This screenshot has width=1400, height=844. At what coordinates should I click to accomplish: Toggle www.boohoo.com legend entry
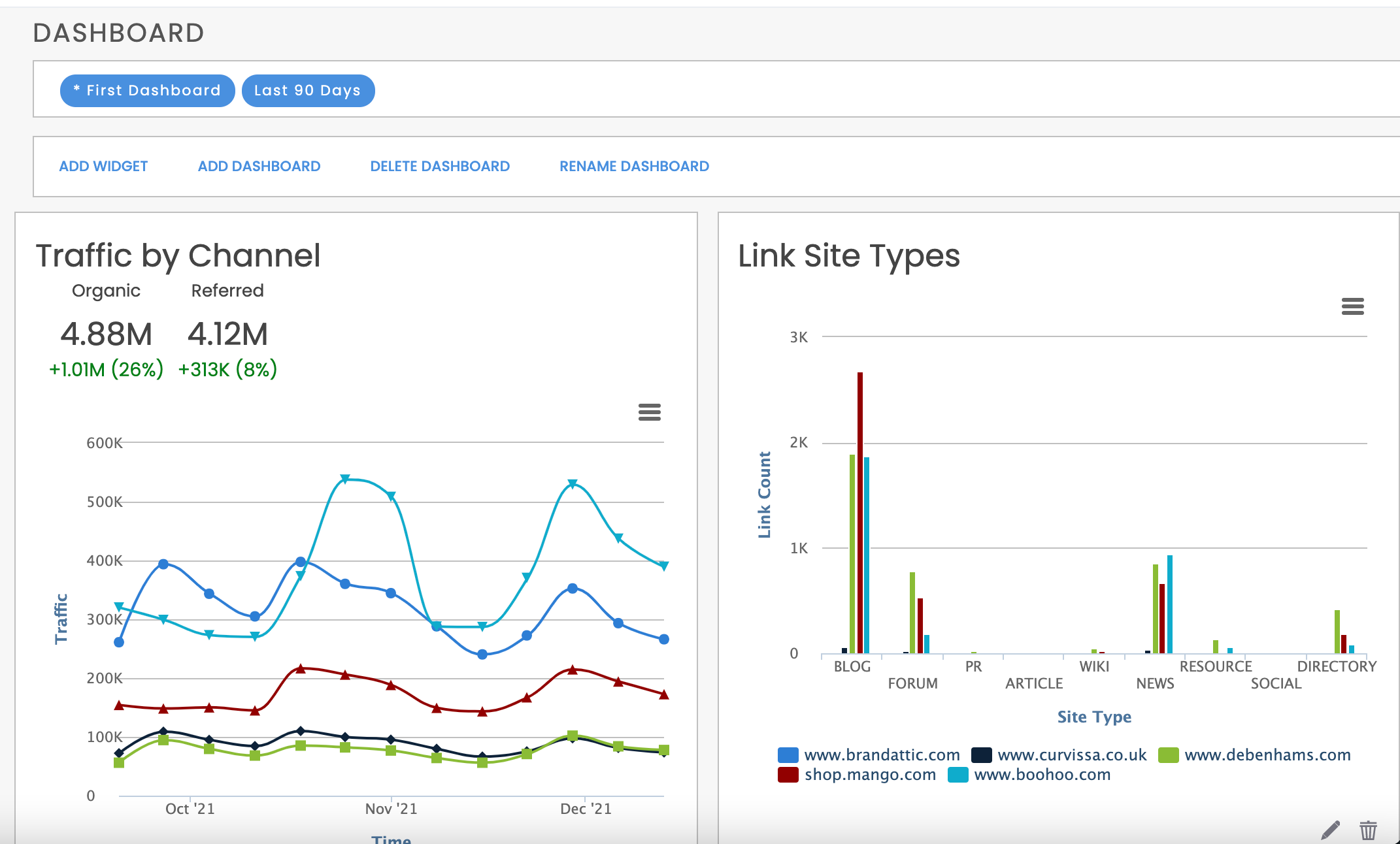pyautogui.click(x=1041, y=775)
